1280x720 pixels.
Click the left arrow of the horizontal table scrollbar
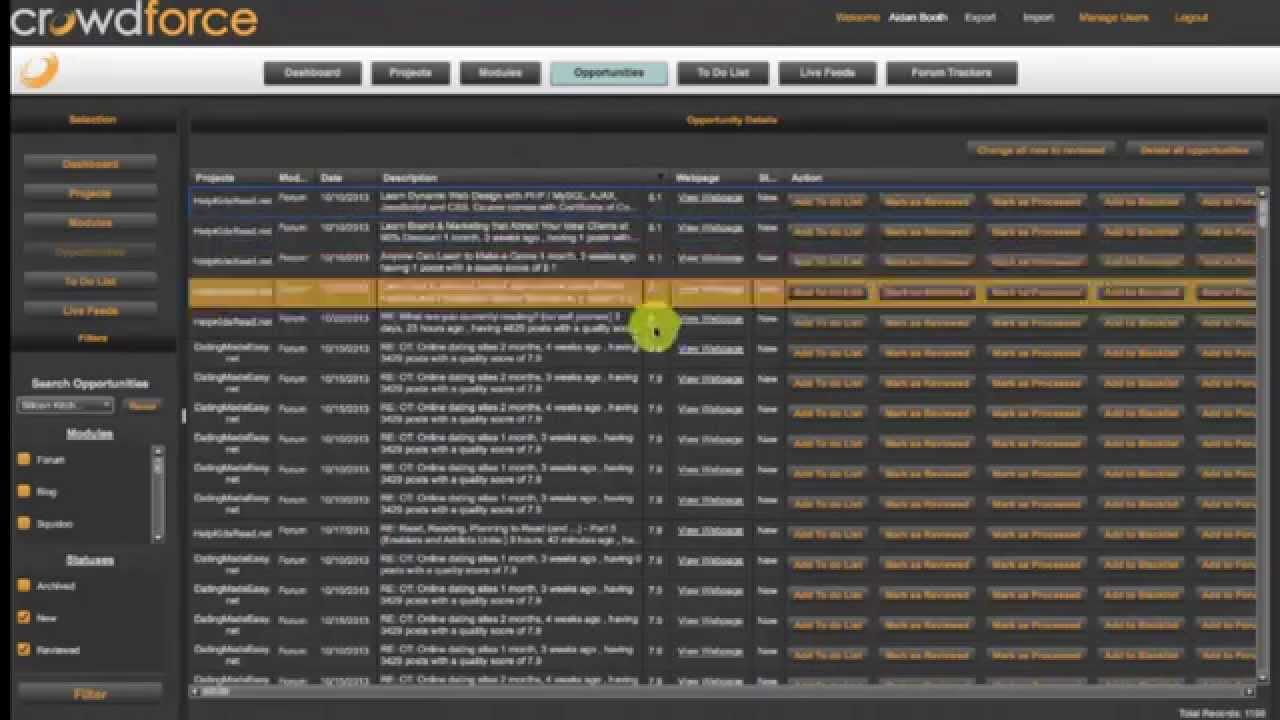(x=196, y=691)
